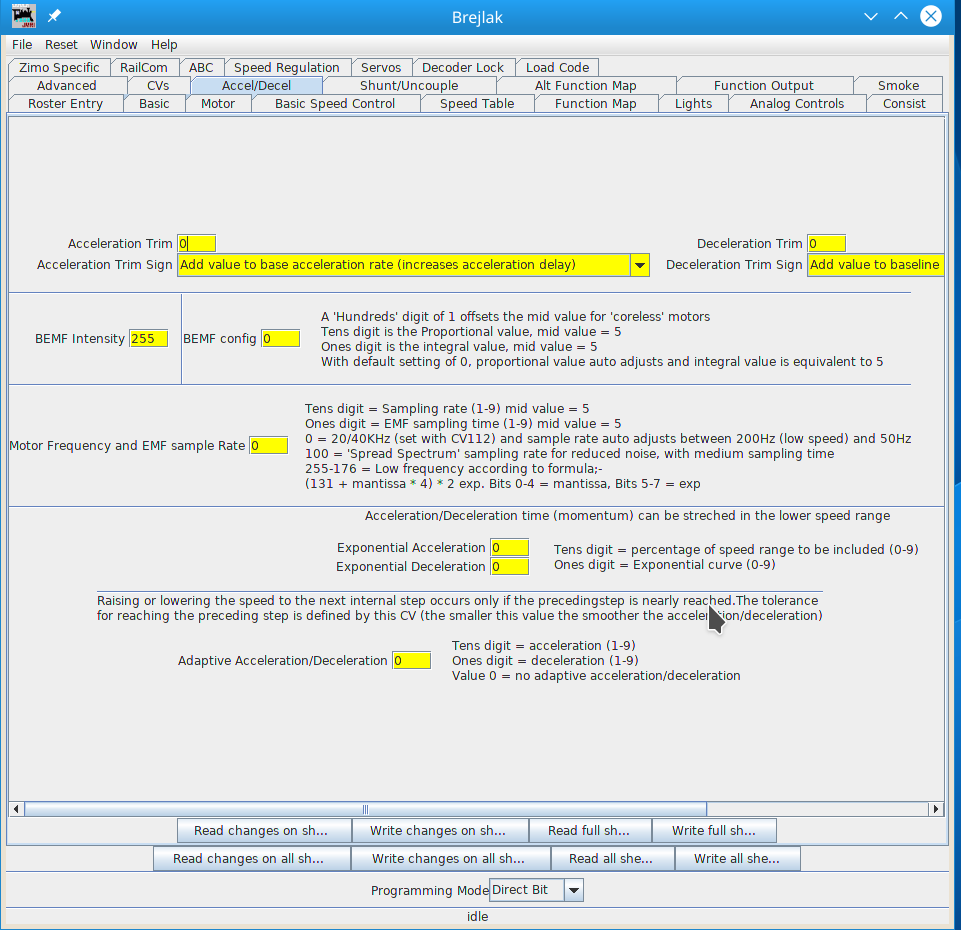Click Write all sheets button

[x=737, y=859]
